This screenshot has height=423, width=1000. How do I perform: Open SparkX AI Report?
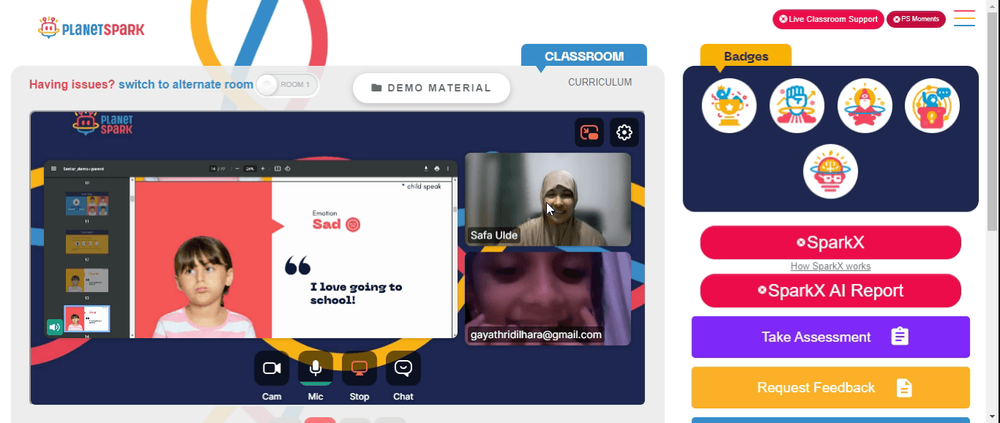[830, 290]
